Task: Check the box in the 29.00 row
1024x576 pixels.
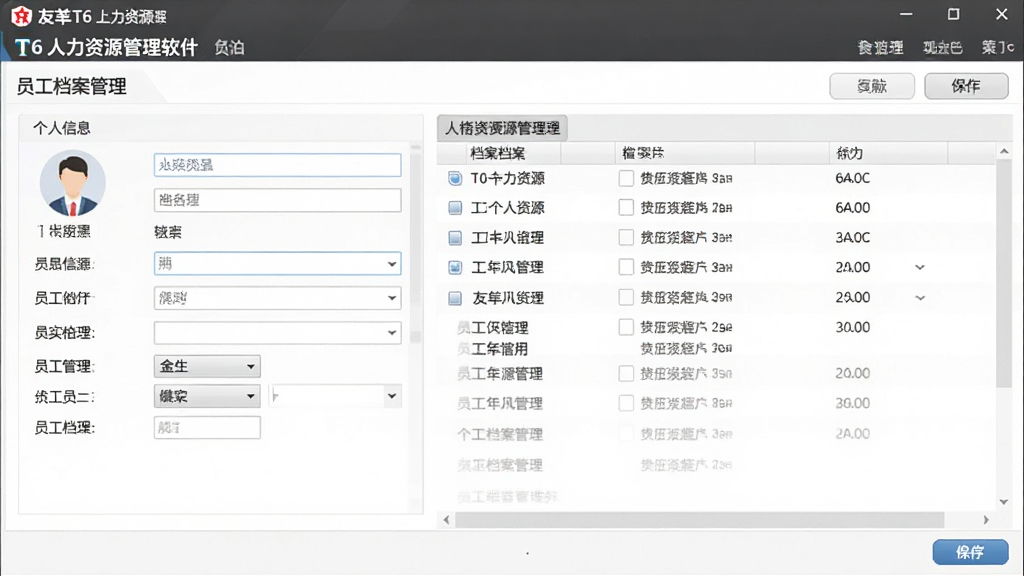Action: pos(626,298)
